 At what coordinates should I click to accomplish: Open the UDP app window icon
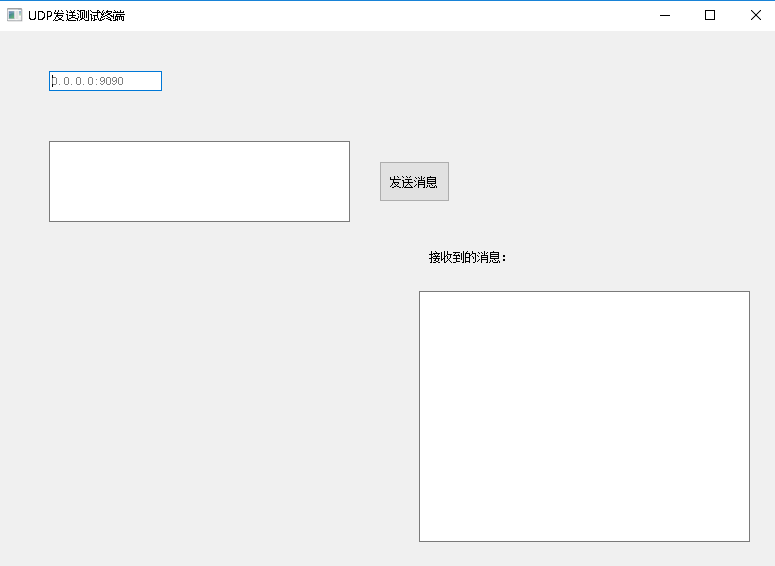tap(14, 15)
